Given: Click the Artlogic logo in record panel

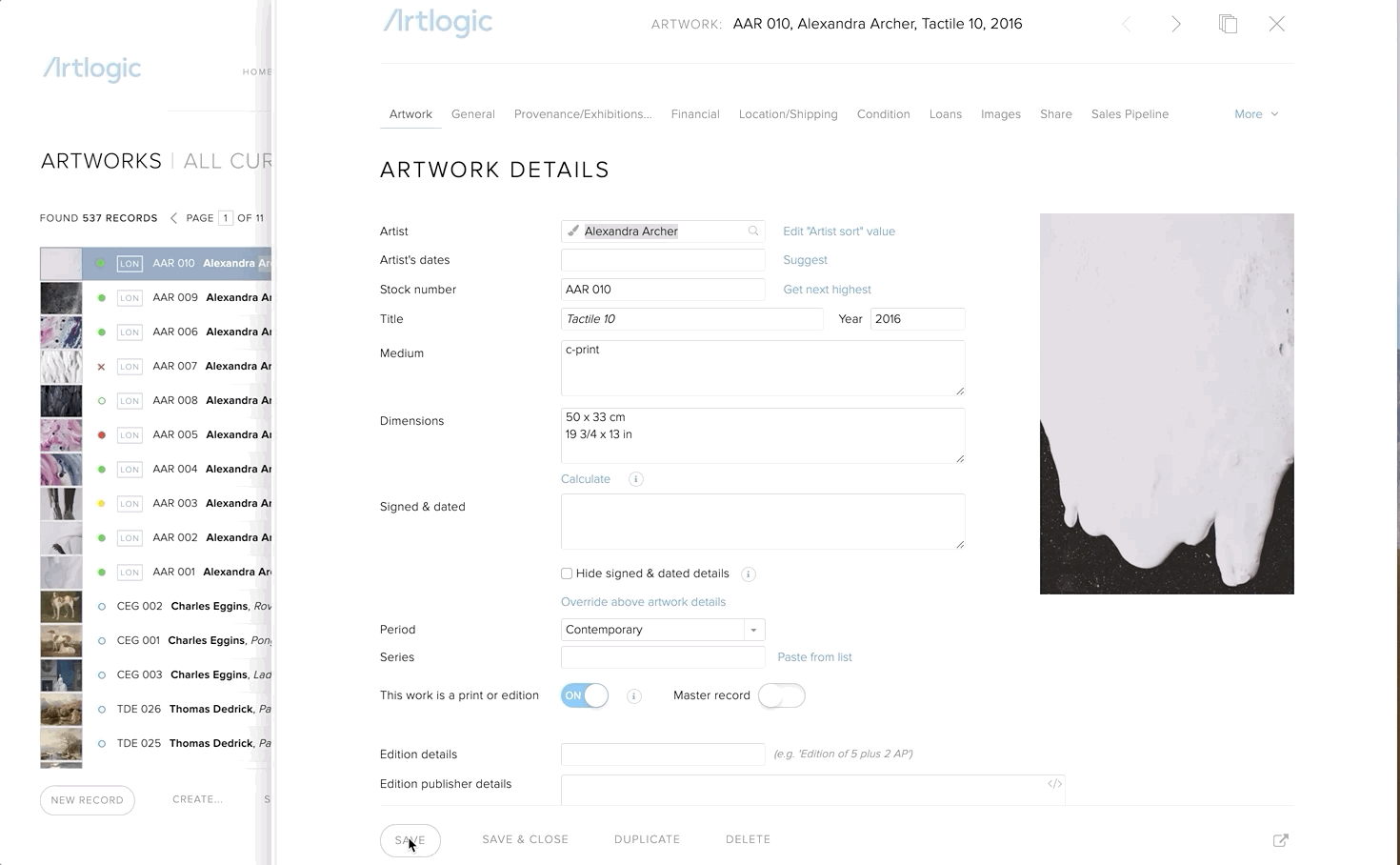Looking at the screenshot, I should [x=438, y=22].
